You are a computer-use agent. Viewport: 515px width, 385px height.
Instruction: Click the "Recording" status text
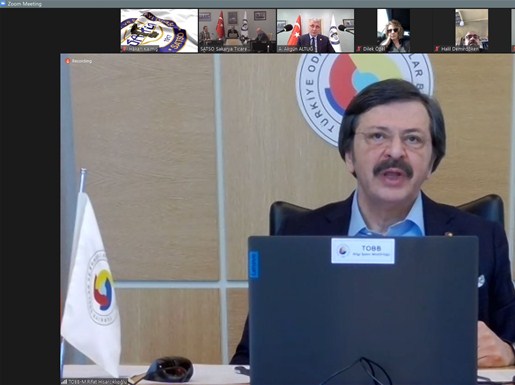click(82, 61)
